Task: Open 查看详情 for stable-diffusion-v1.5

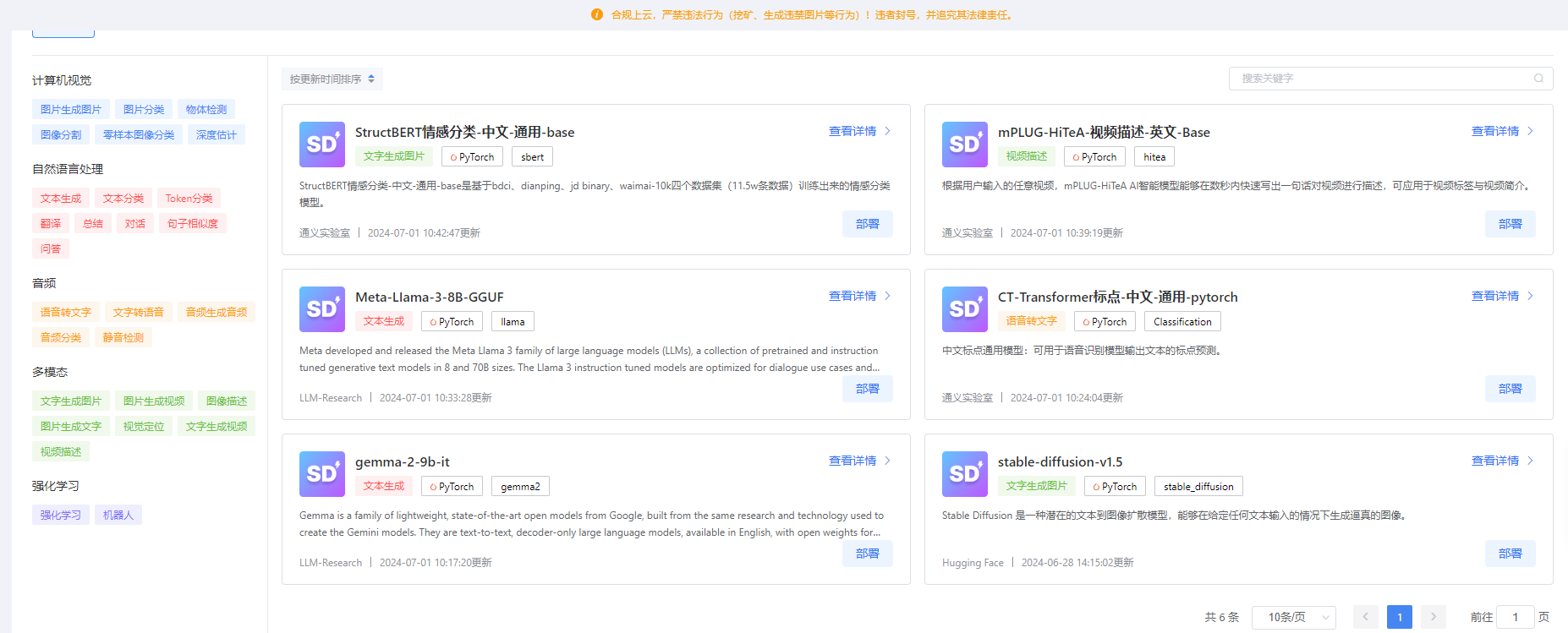Action: pos(1503,461)
